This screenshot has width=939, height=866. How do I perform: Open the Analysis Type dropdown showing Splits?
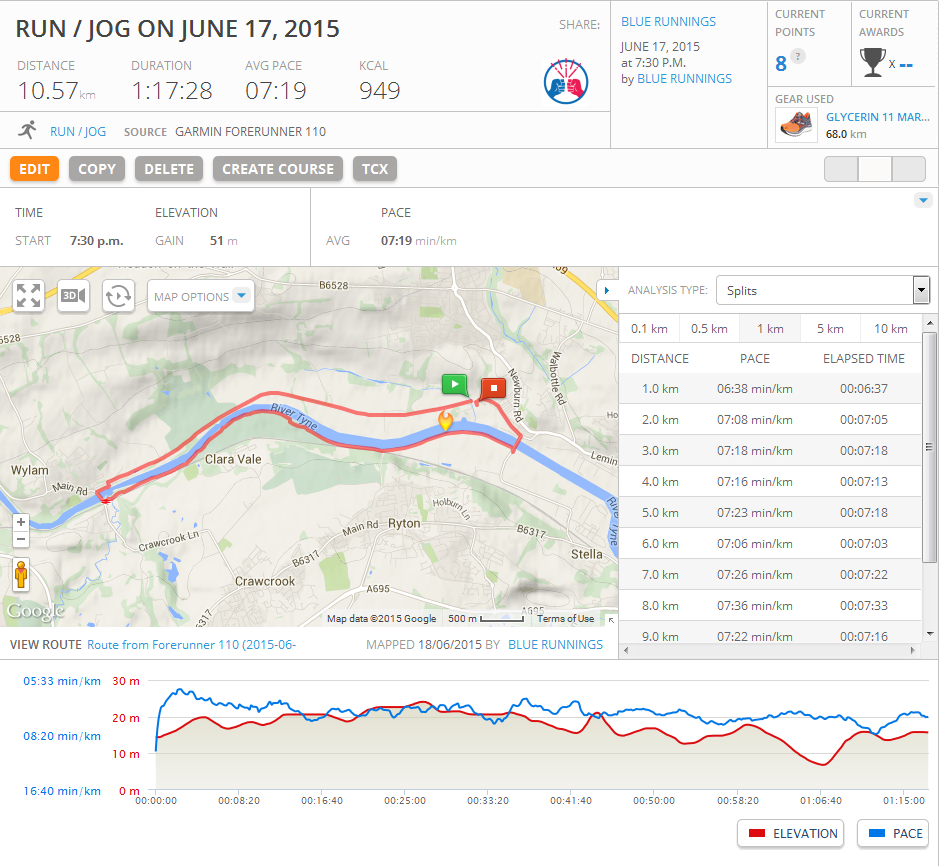(823, 290)
